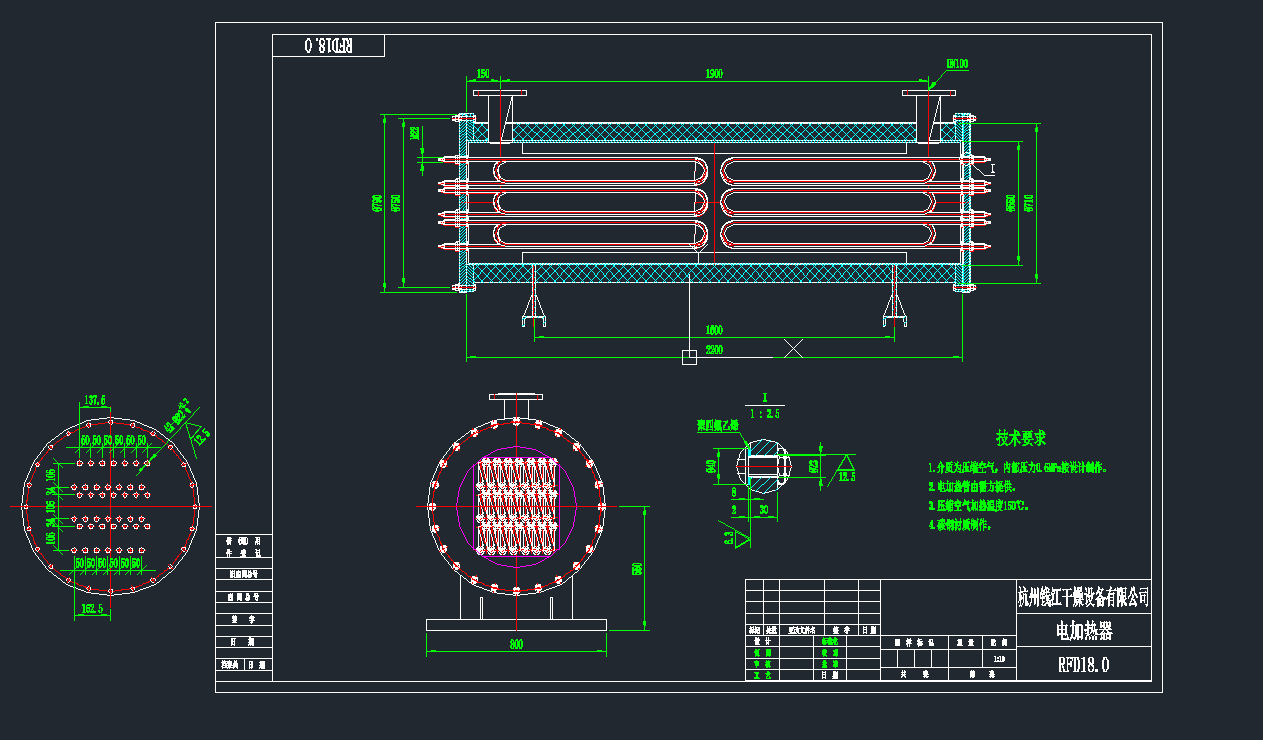Click the DN100 nozzle label
The width and height of the screenshot is (1263, 740).
pyautogui.click(x=956, y=65)
